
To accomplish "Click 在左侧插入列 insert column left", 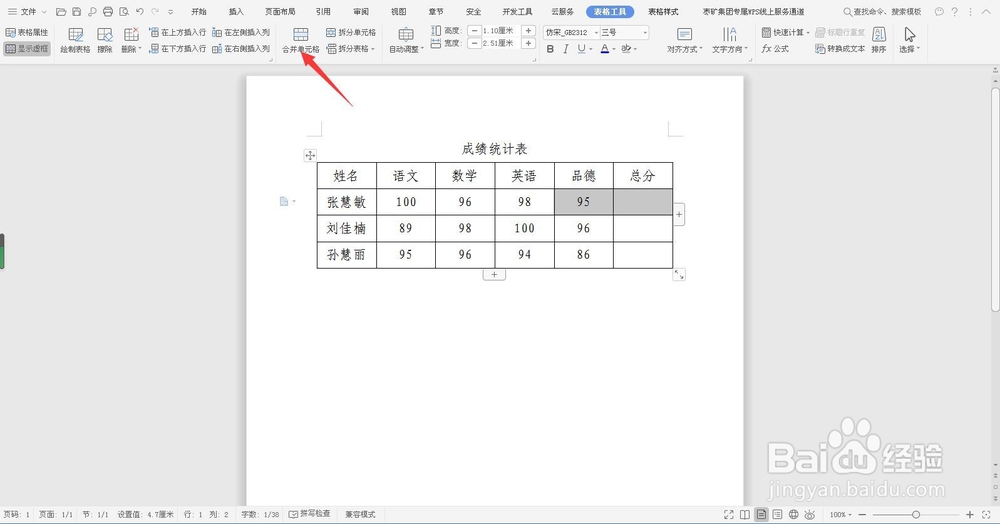I will (x=241, y=32).
